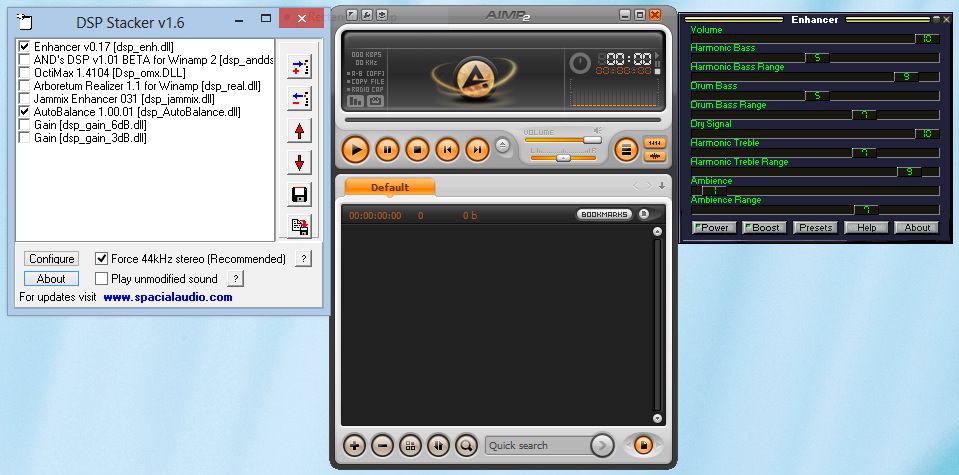Click the Enhancer Ambience slider
The height and width of the screenshot is (475, 959).
pyautogui.click(x=815, y=191)
